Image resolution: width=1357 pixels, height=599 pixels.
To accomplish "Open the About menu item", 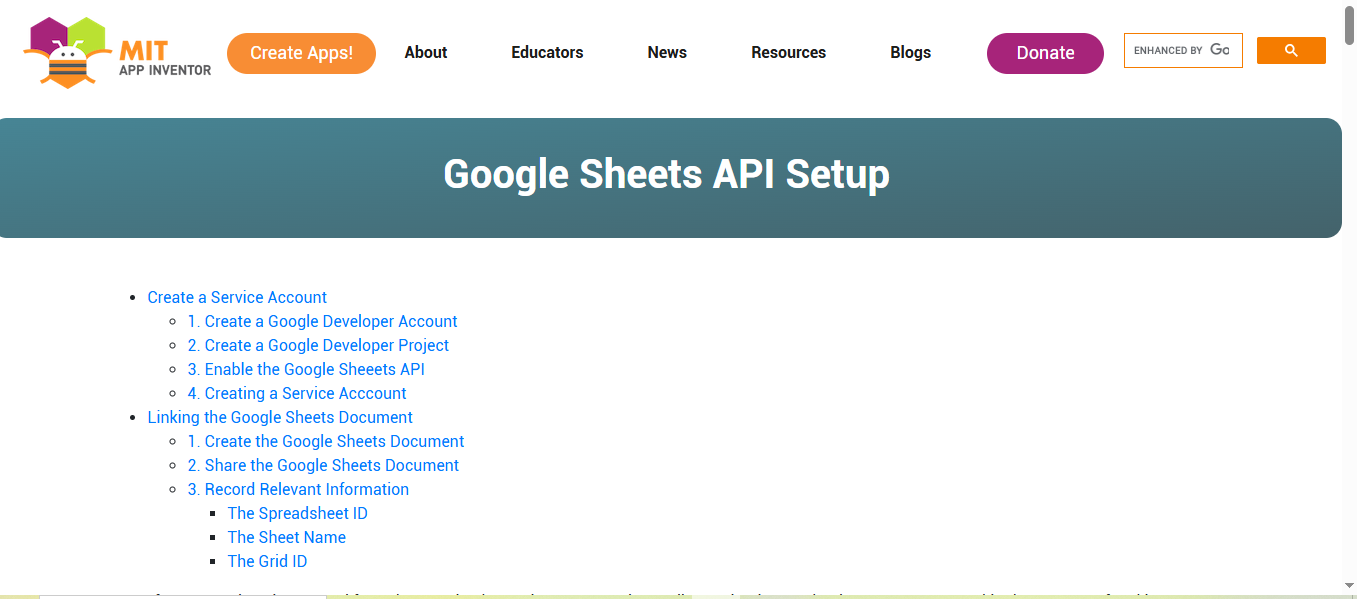I will 425,52.
